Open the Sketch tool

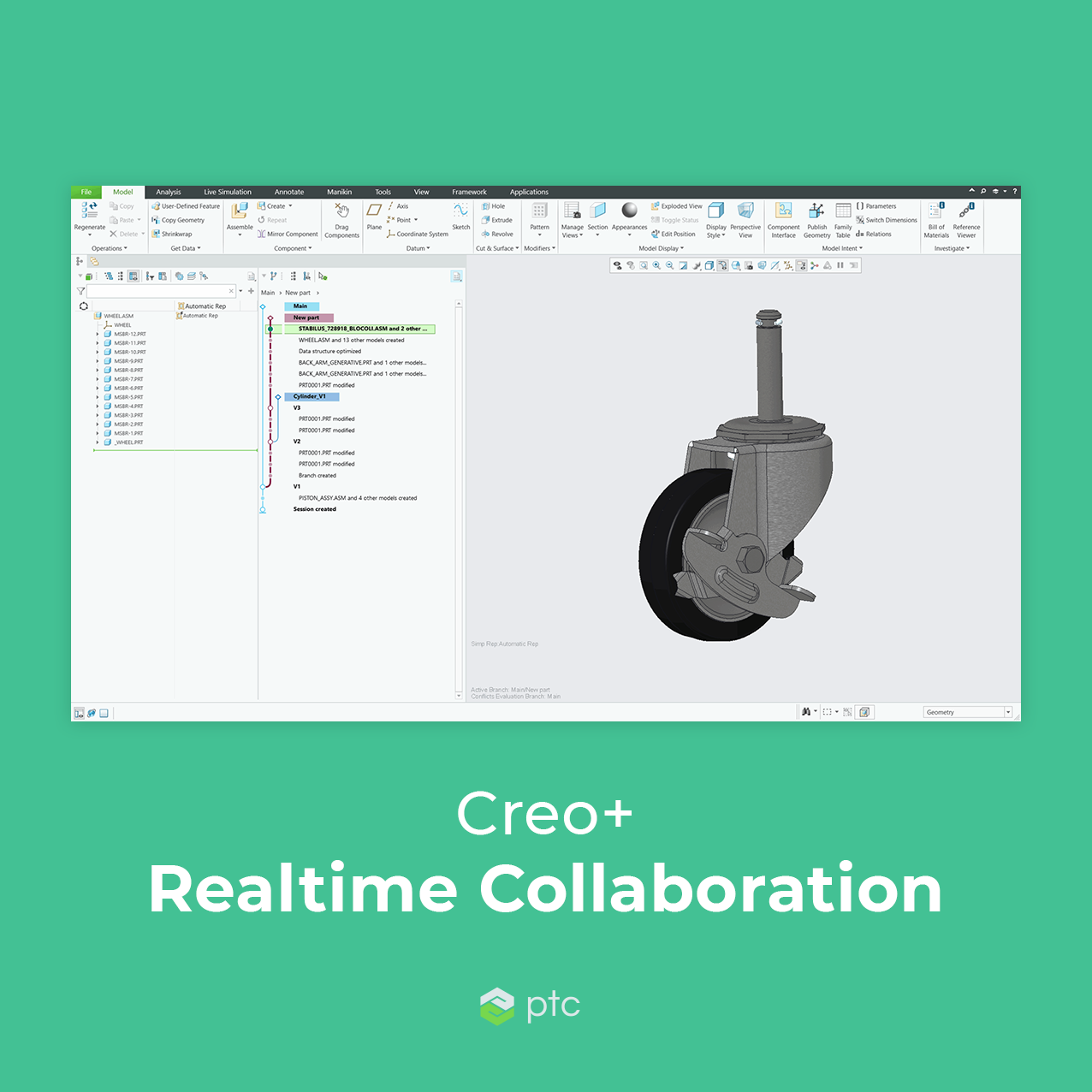pos(460,212)
